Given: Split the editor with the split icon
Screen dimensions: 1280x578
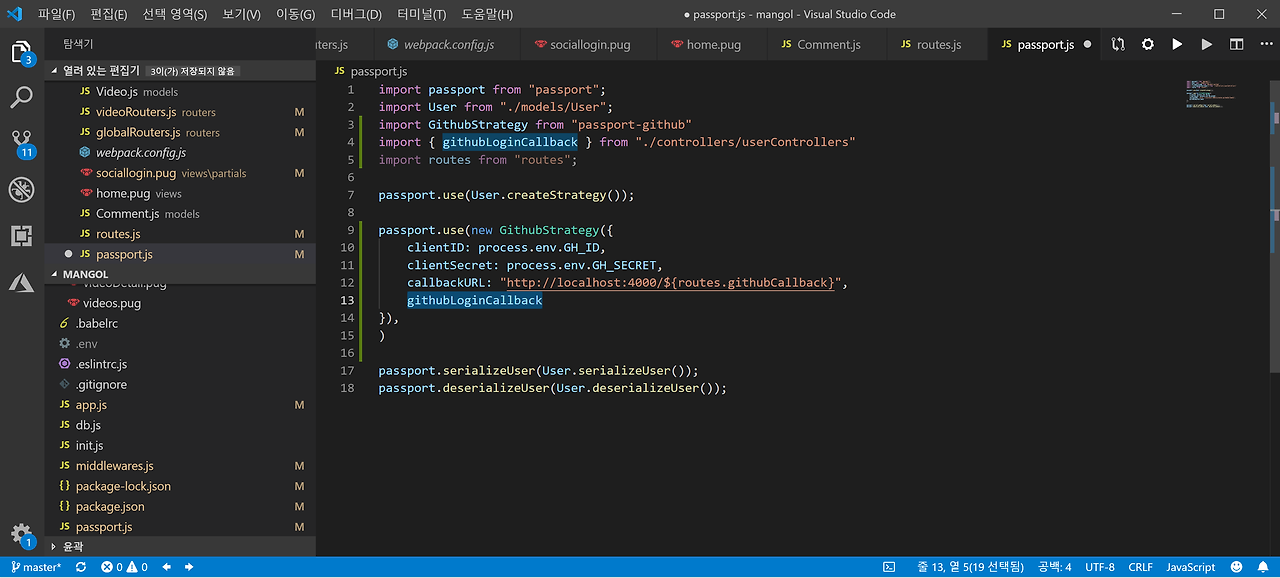Looking at the screenshot, I should coord(1237,44).
